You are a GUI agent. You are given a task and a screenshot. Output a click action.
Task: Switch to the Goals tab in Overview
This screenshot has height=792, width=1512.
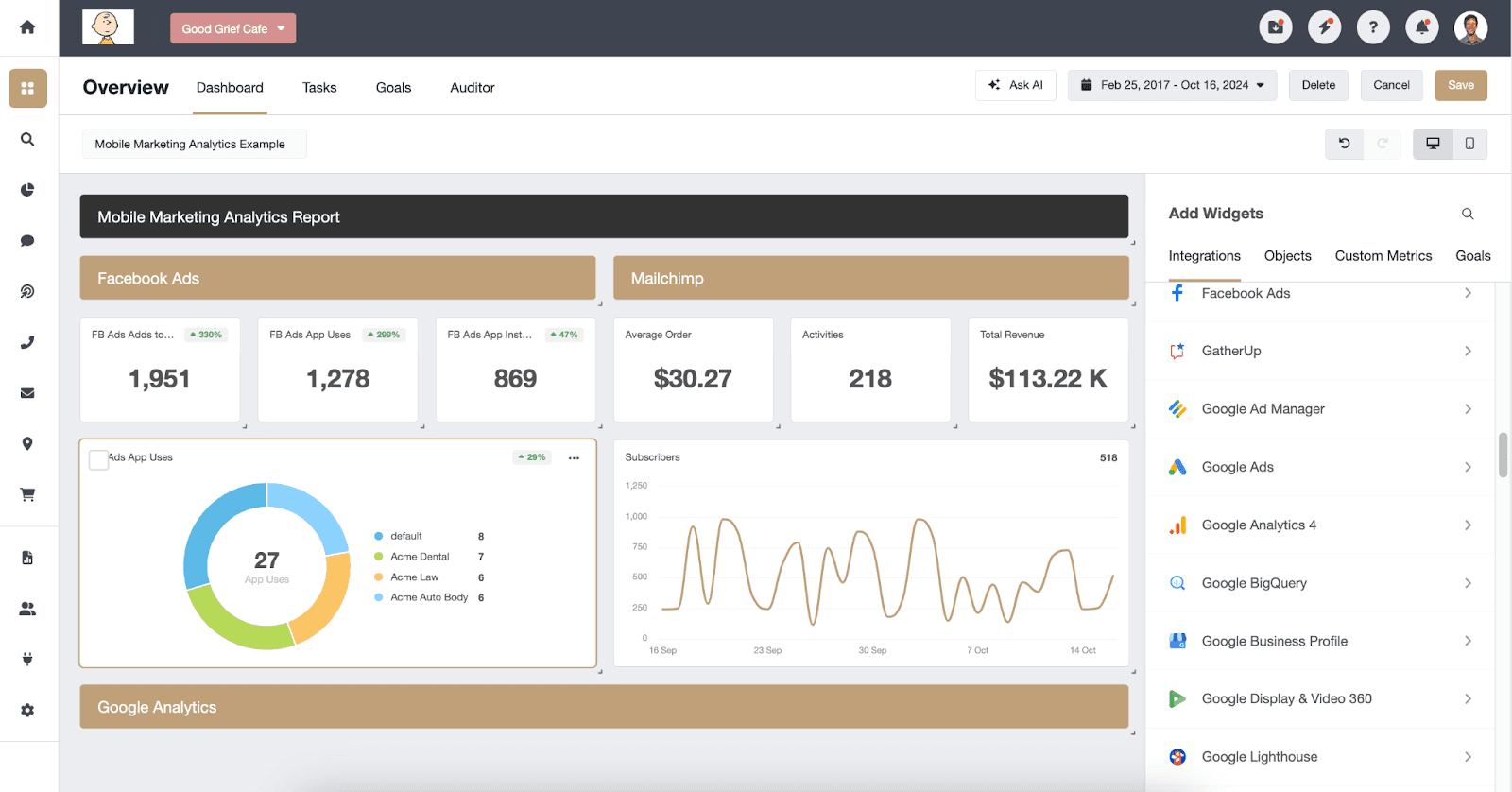pos(393,87)
